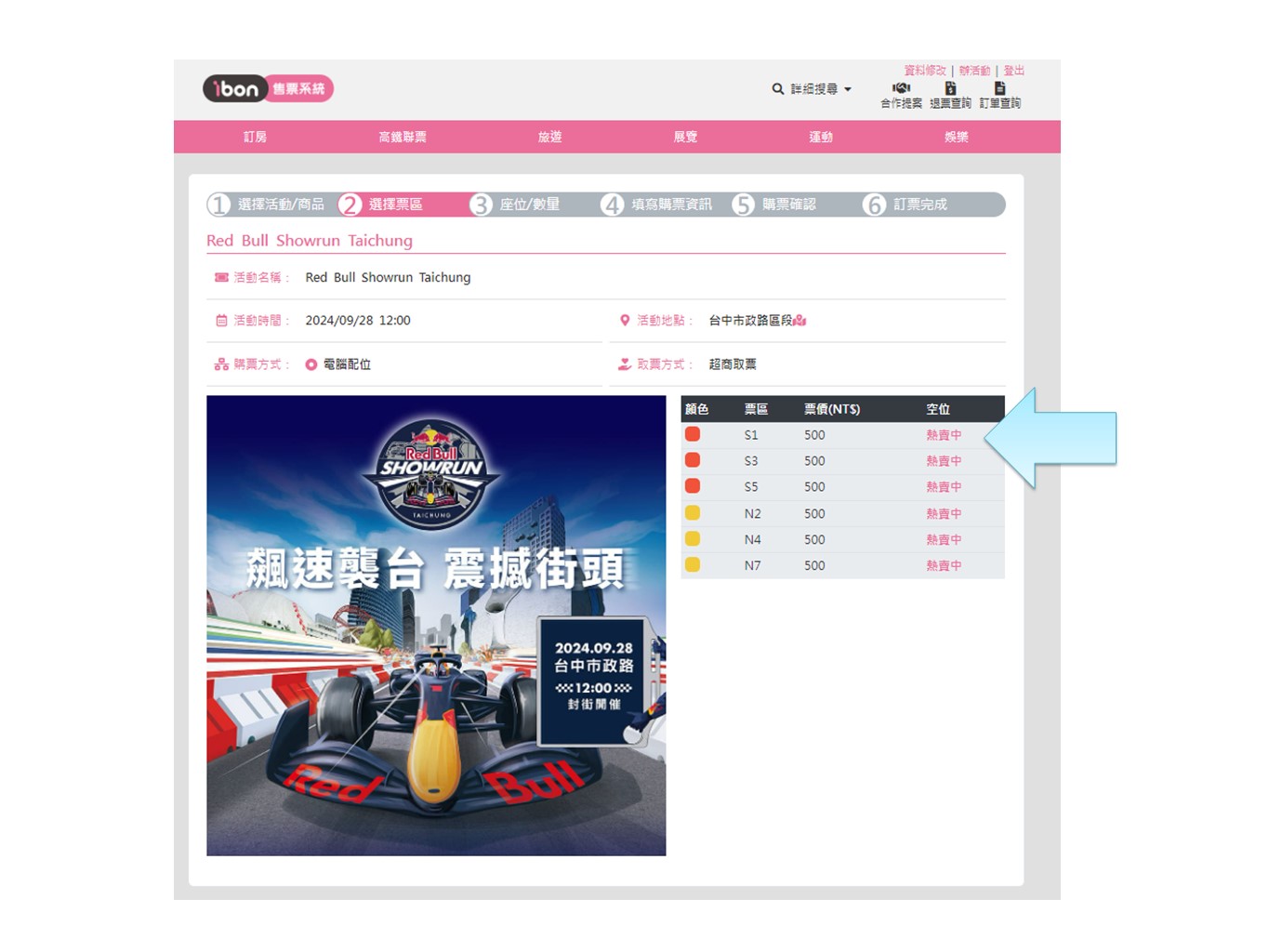Viewport: 1269px width, 952px height.
Task: Click zone label S5
Action: (x=751, y=487)
